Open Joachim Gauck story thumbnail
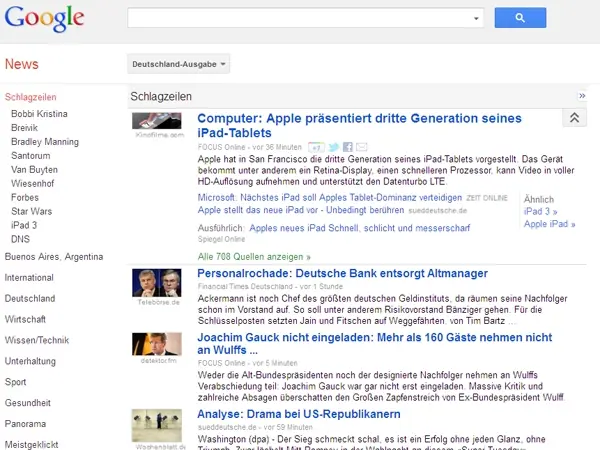 pos(157,344)
